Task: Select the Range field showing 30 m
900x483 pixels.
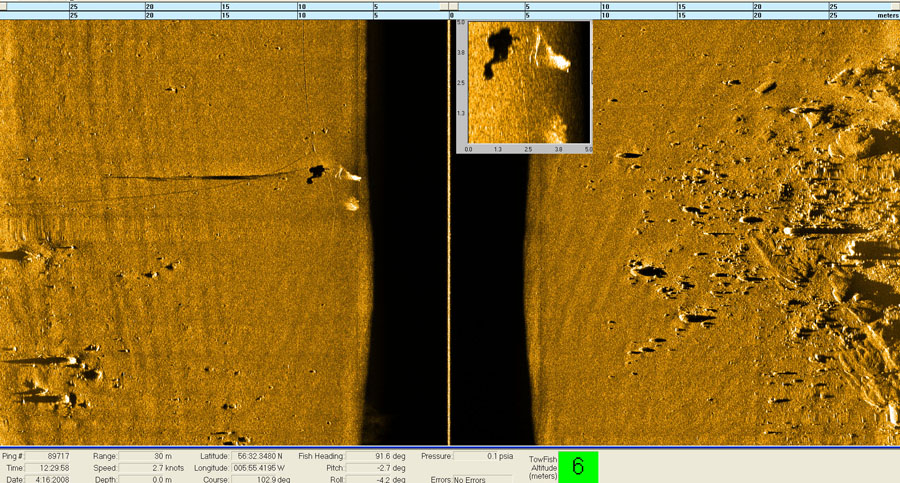Action: point(152,456)
